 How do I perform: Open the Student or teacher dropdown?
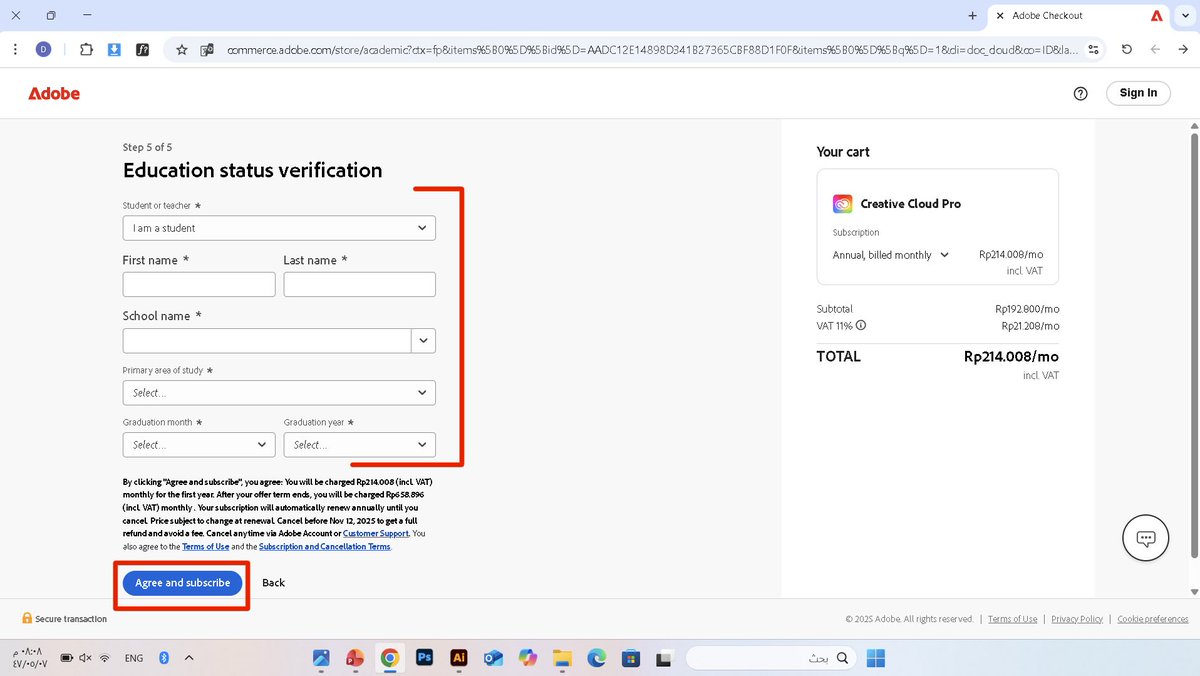coord(279,228)
